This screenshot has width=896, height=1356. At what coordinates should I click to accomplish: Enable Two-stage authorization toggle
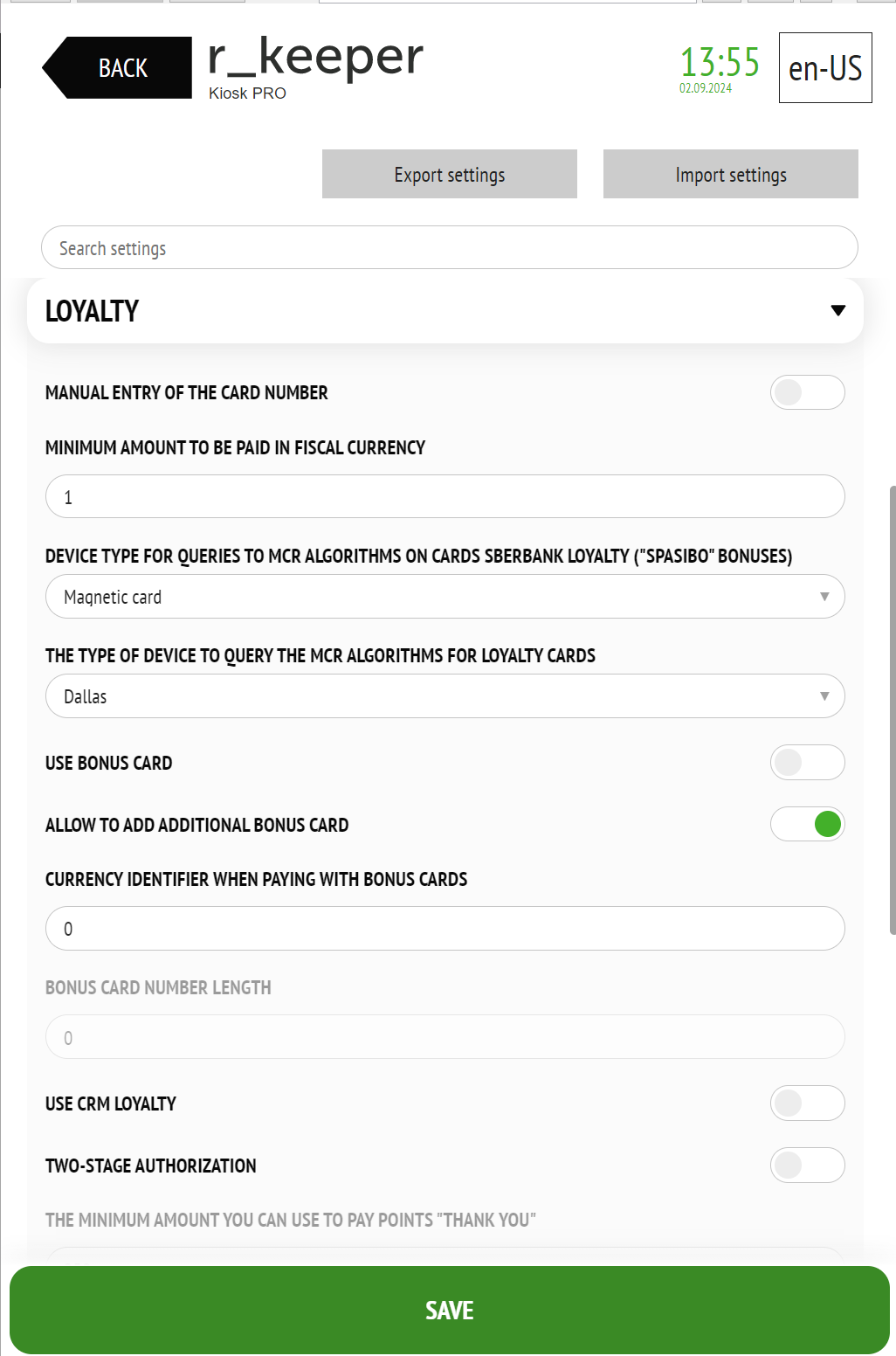(x=808, y=1165)
